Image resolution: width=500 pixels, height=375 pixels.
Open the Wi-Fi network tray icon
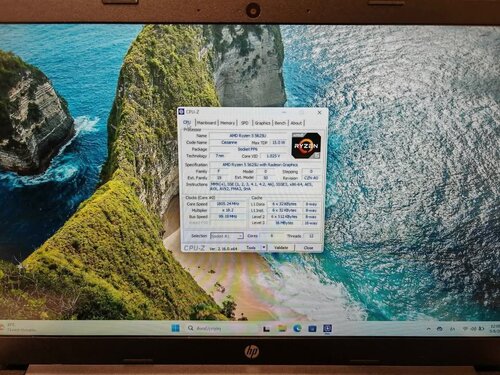465,329
